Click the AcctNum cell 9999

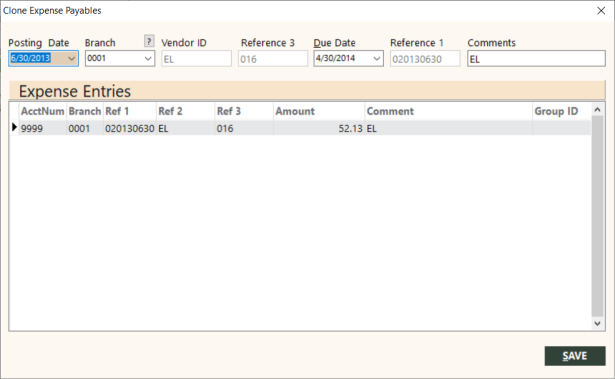pyautogui.click(x=43, y=128)
